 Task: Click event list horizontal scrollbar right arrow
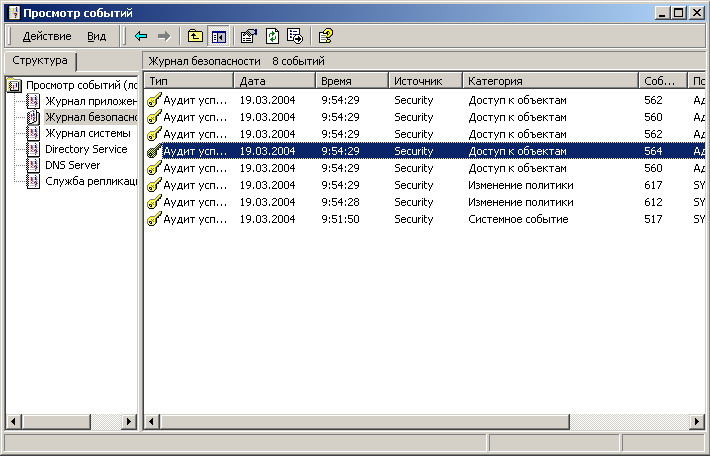pos(697,422)
